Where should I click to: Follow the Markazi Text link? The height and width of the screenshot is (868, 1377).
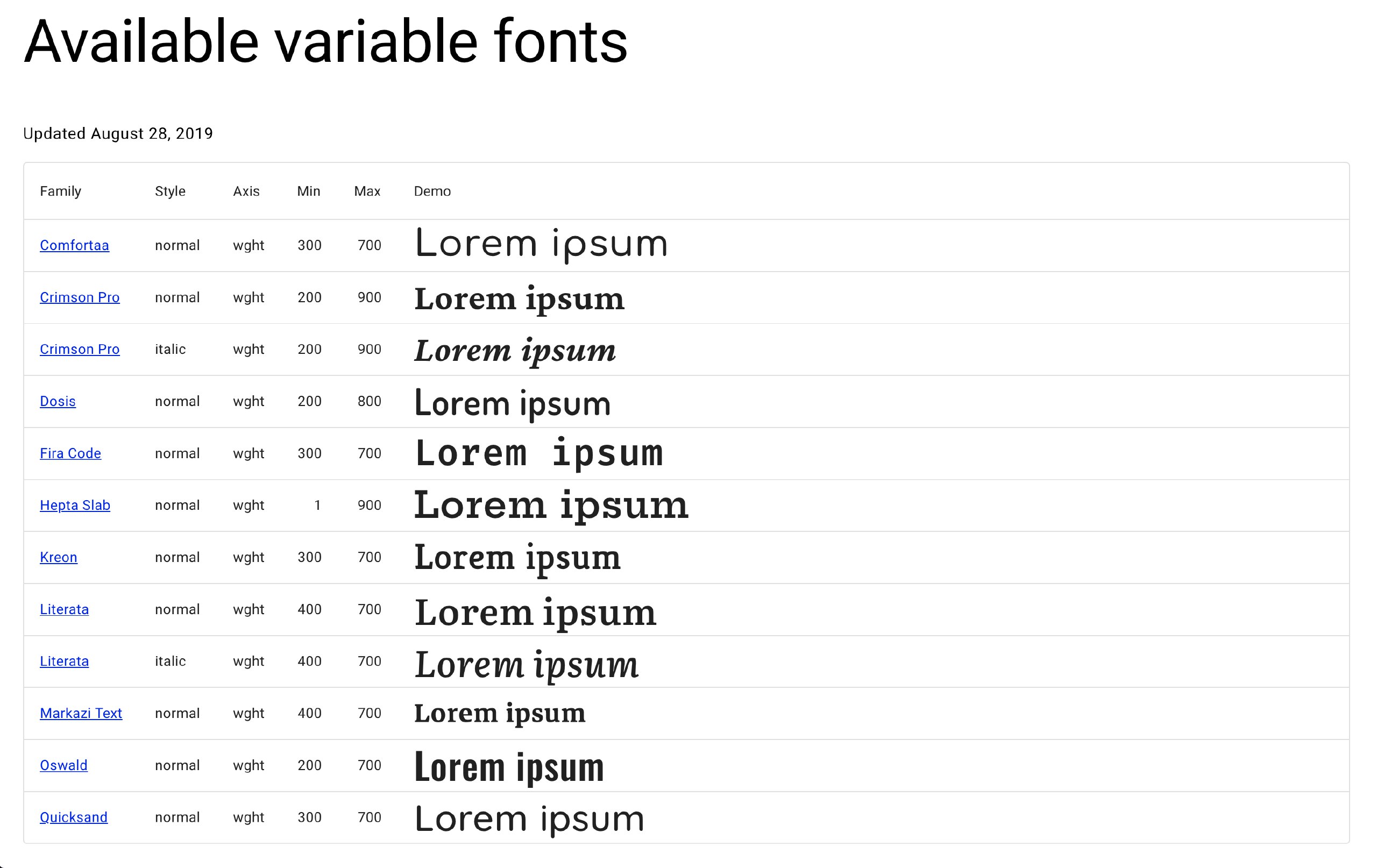(81, 714)
